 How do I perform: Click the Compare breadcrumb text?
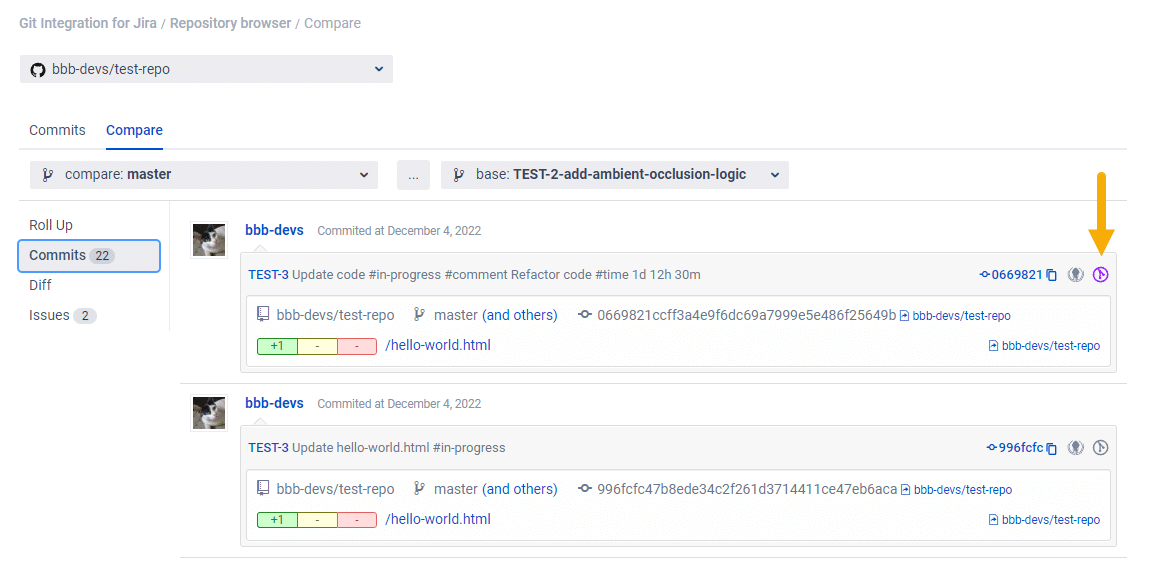332,23
